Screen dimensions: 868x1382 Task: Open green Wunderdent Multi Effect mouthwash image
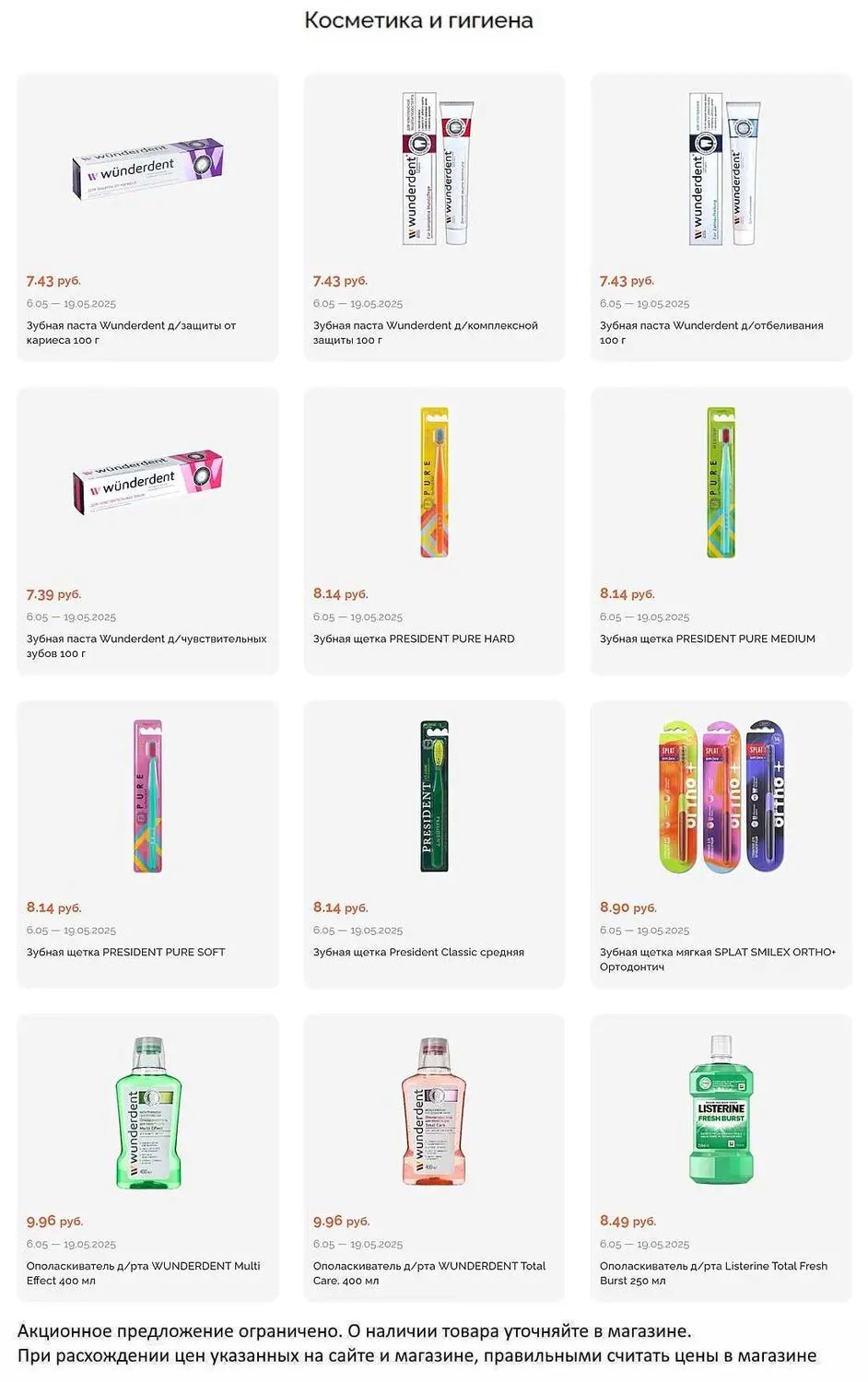[x=148, y=1112]
